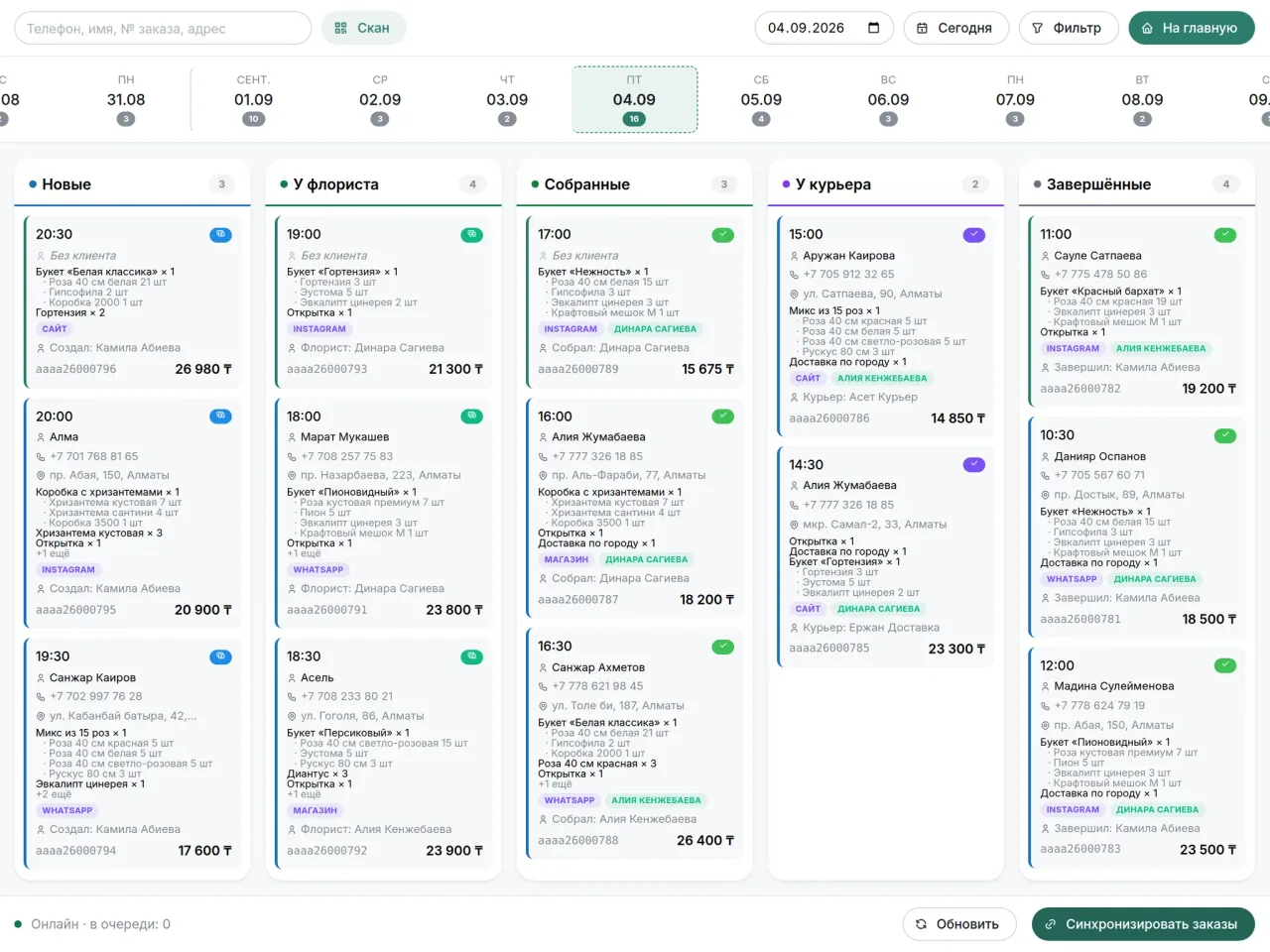Go to the 03.09 Thursday tab
The width and height of the screenshot is (1270, 952).
(507, 99)
